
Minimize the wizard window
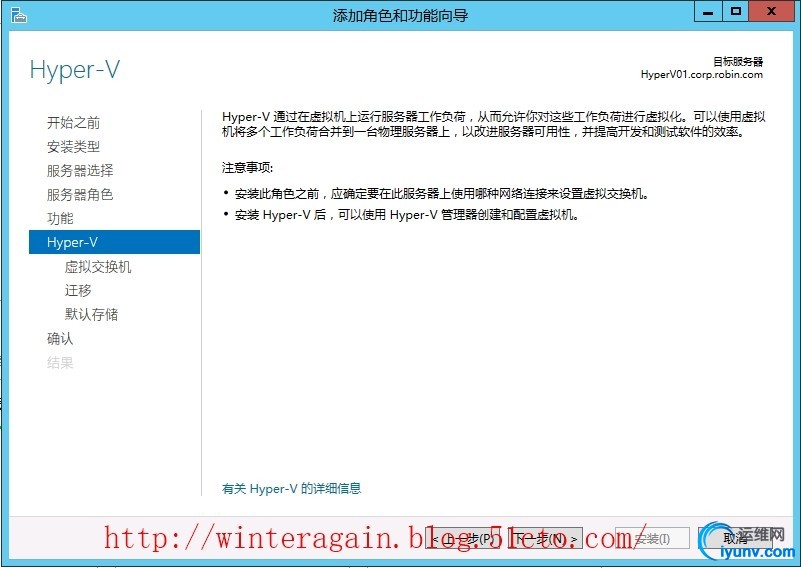click(708, 12)
